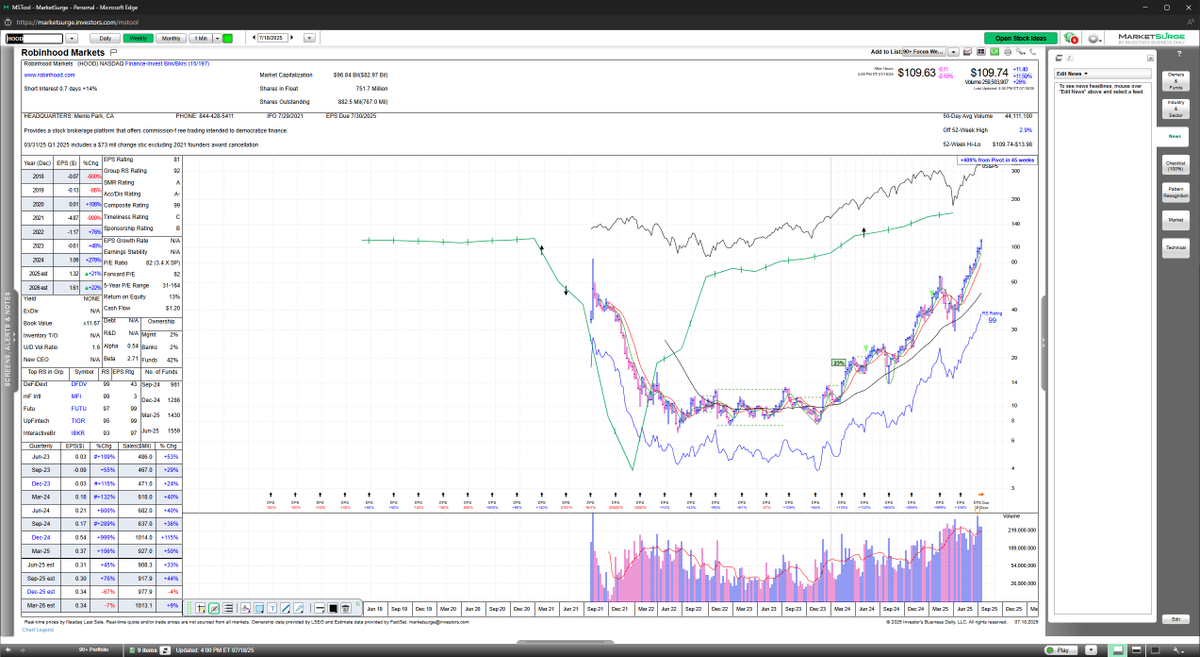Open the 90+ Focus We... list selector
The height and width of the screenshot is (657, 1200).
click(x=924, y=52)
